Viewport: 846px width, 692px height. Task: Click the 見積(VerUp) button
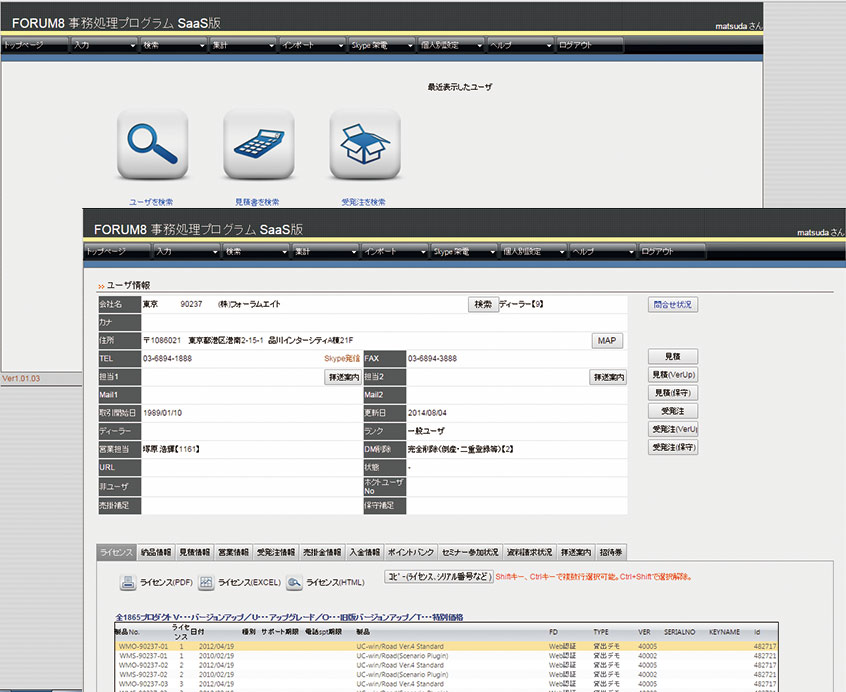pyautogui.click(x=673, y=375)
